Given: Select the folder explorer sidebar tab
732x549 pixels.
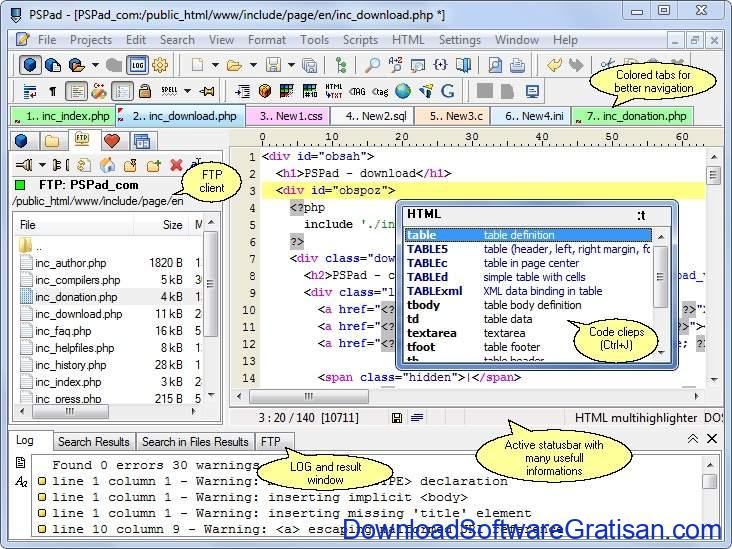Looking at the screenshot, I should pos(52,141).
